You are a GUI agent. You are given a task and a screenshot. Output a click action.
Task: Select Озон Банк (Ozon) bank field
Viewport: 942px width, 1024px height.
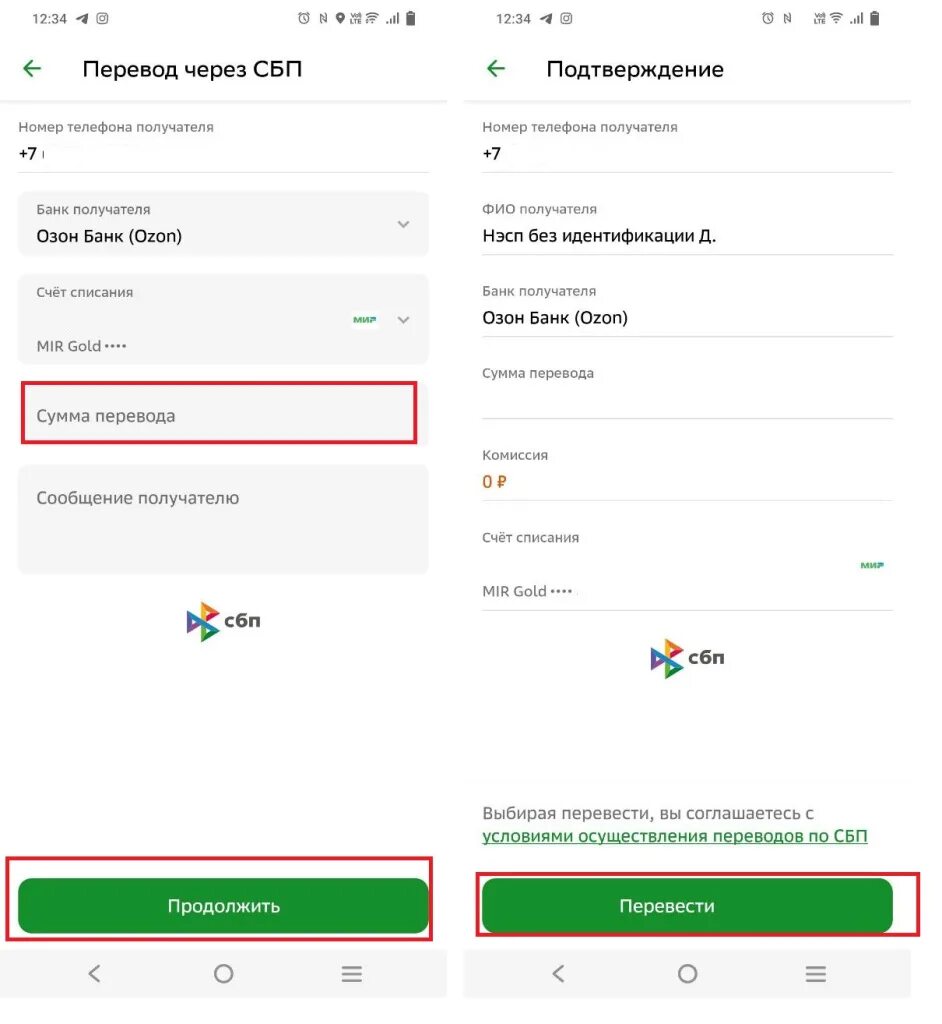coord(223,224)
